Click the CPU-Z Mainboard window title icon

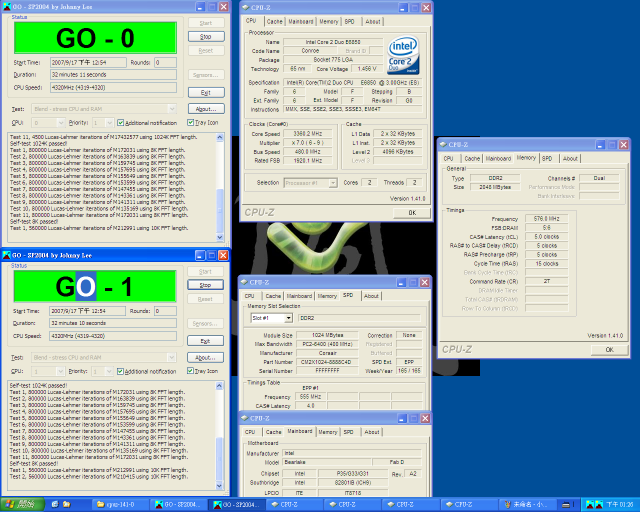click(x=244, y=418)
